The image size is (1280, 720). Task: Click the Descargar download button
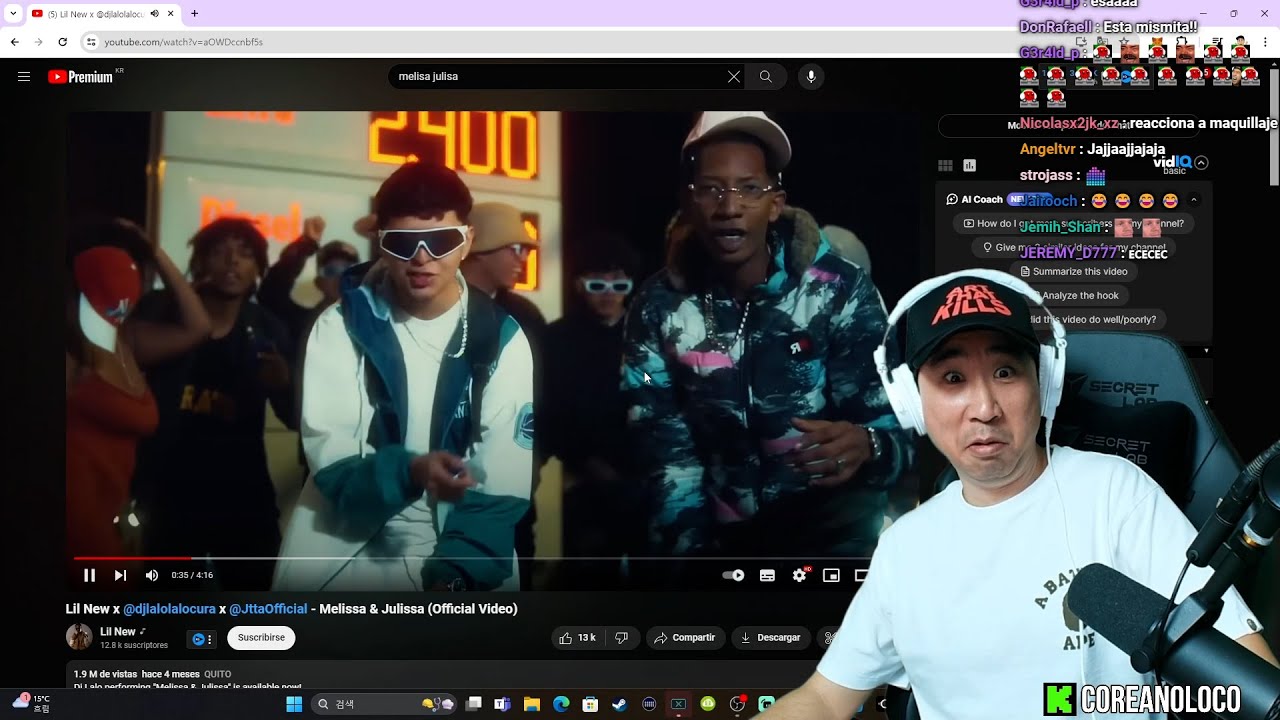pos(771,637)
